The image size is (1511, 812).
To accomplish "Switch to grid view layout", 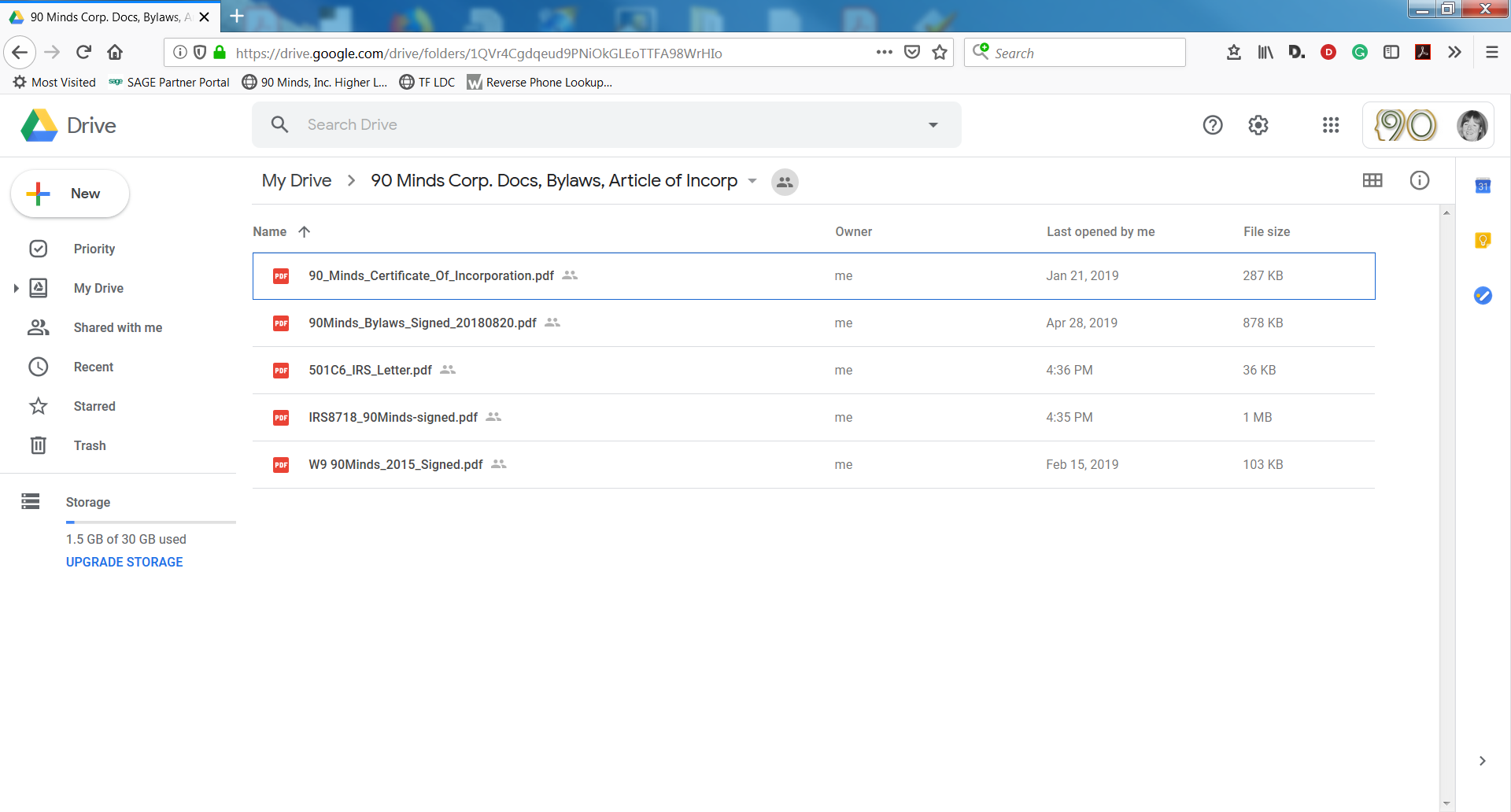I will (1372, 180).
